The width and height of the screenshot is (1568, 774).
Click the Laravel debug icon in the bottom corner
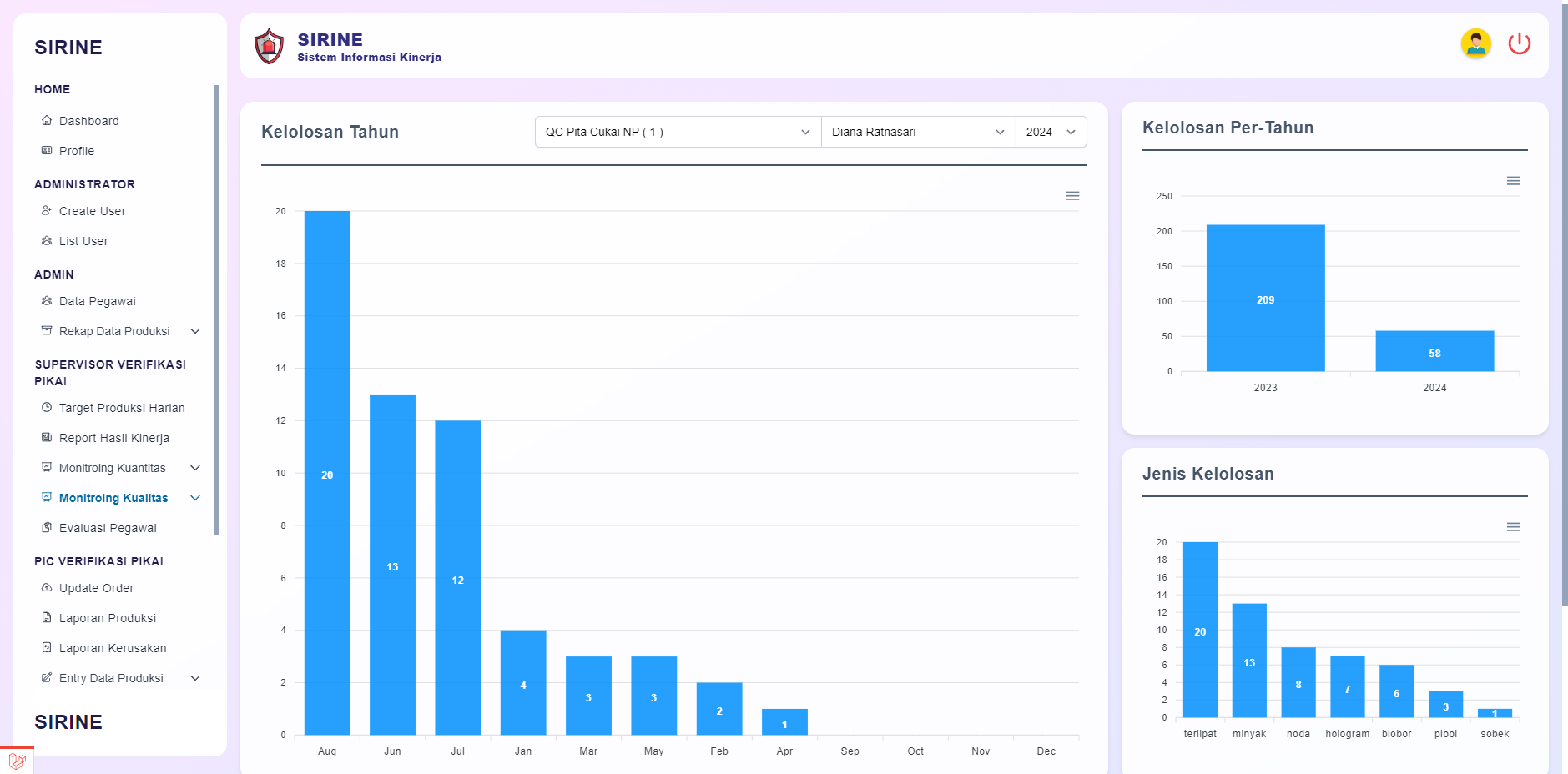point(17,761)
